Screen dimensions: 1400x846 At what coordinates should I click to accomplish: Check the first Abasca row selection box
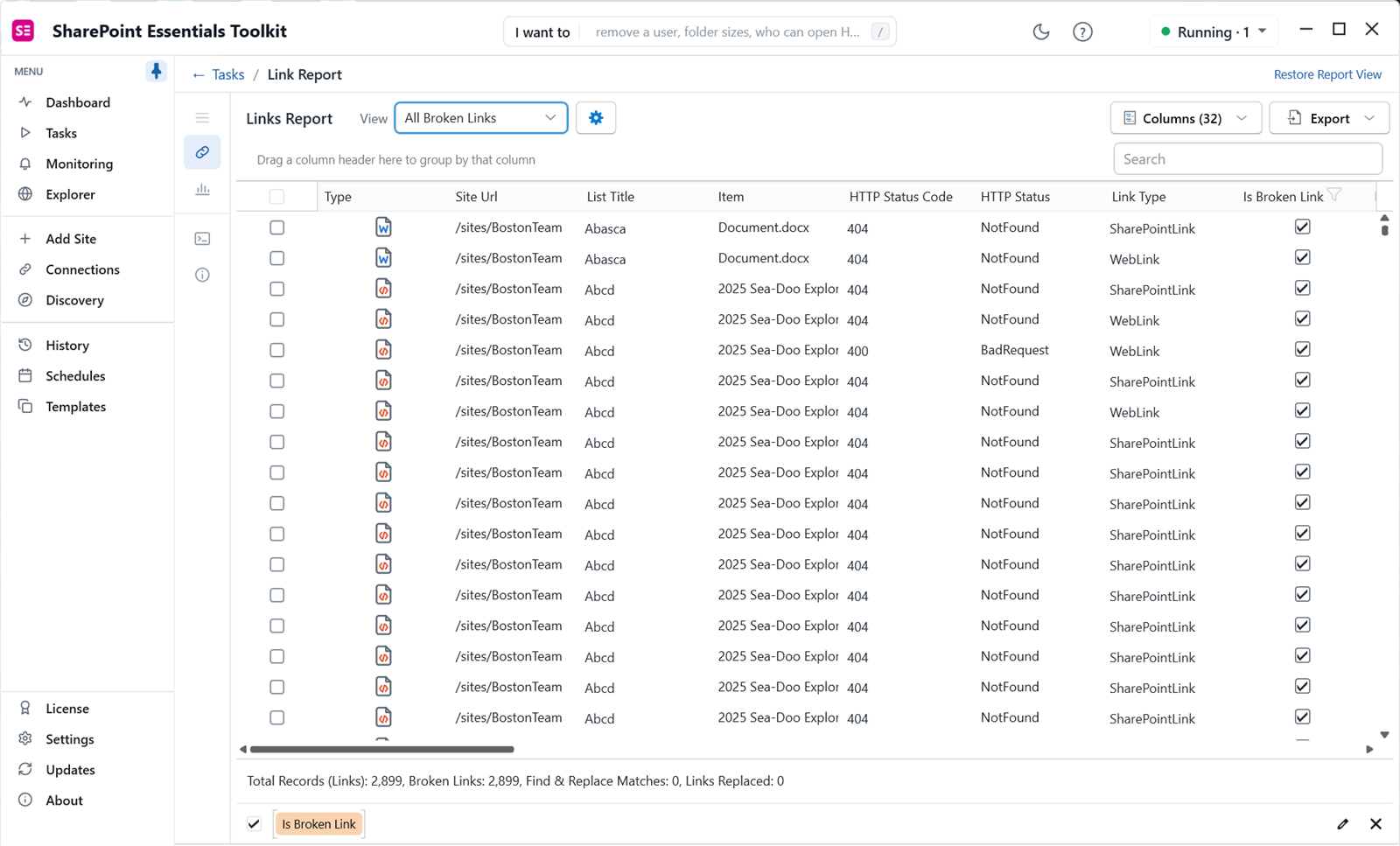[277, 227]
